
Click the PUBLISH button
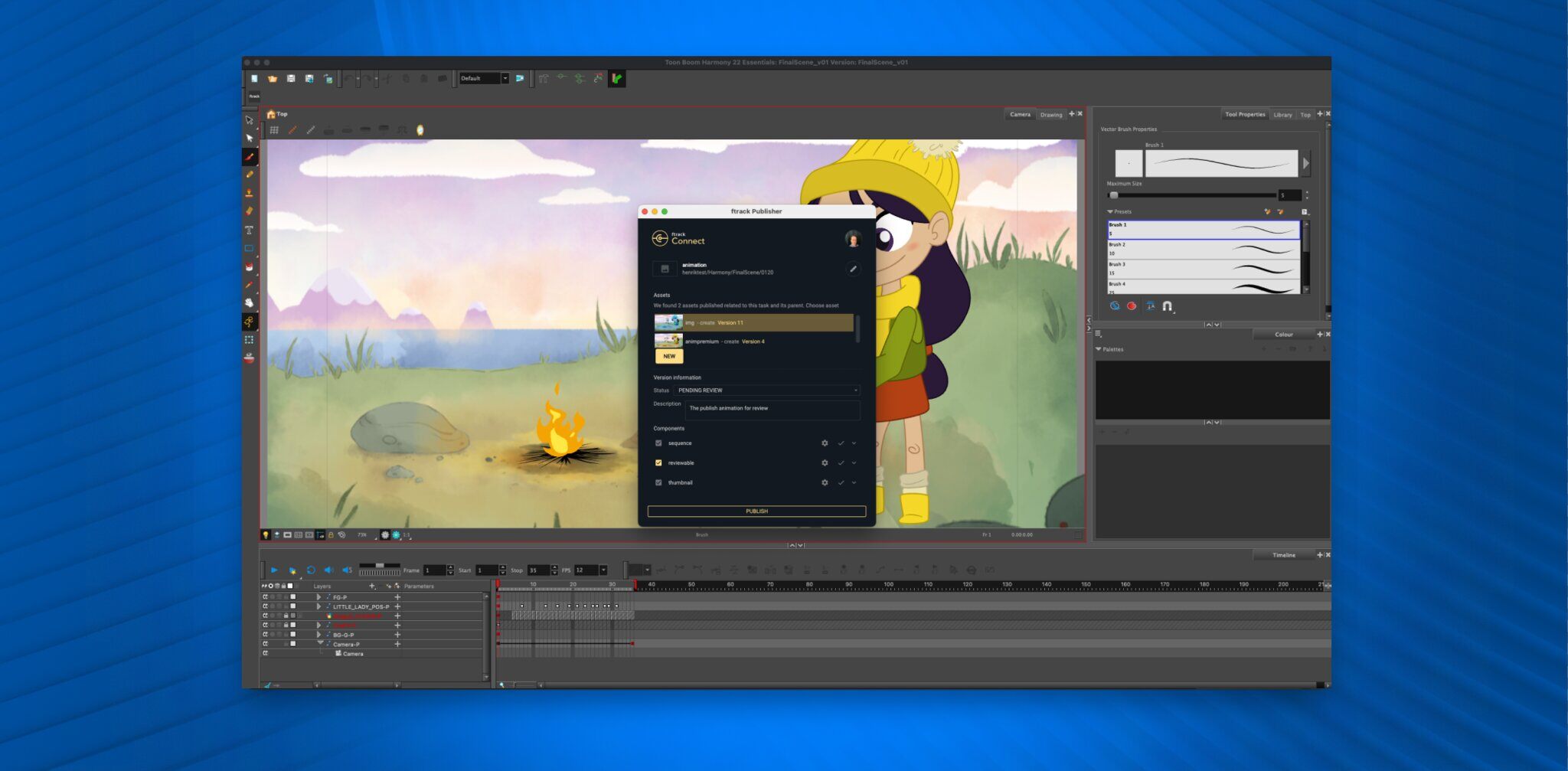click(756, 511)
